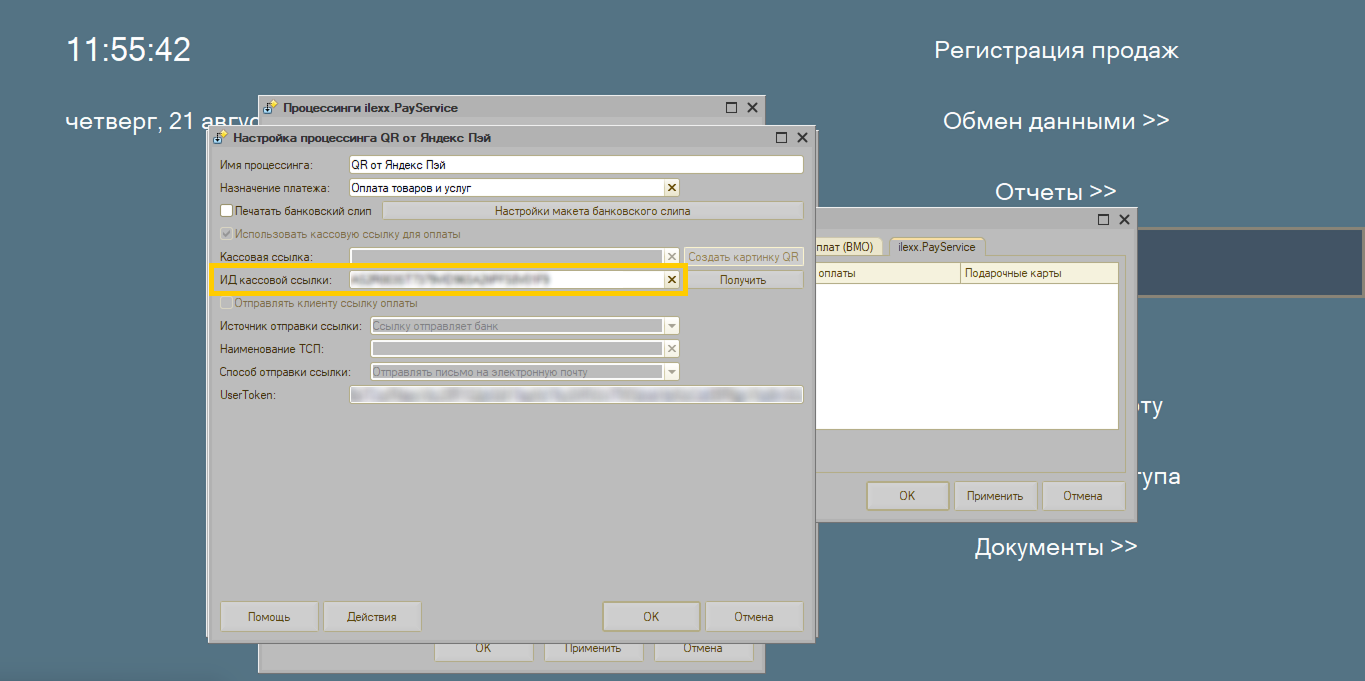Image resolution: width=1365 pixels, height=681 pixels.
Task: Open the Способ отправки ссылки dropdown
Action: coord(672,372)
